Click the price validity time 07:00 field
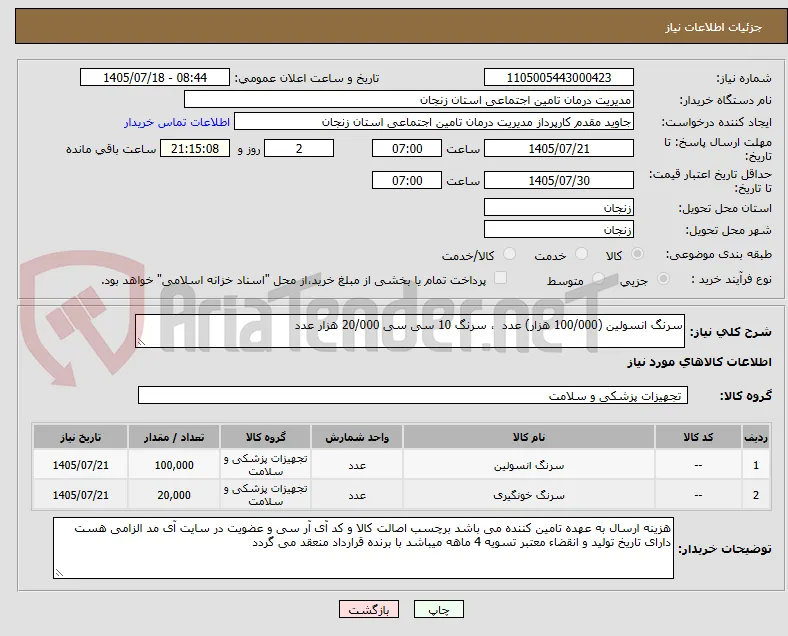Image resolution: width=788 pixels, height=636 pixels. click(407, 180)
